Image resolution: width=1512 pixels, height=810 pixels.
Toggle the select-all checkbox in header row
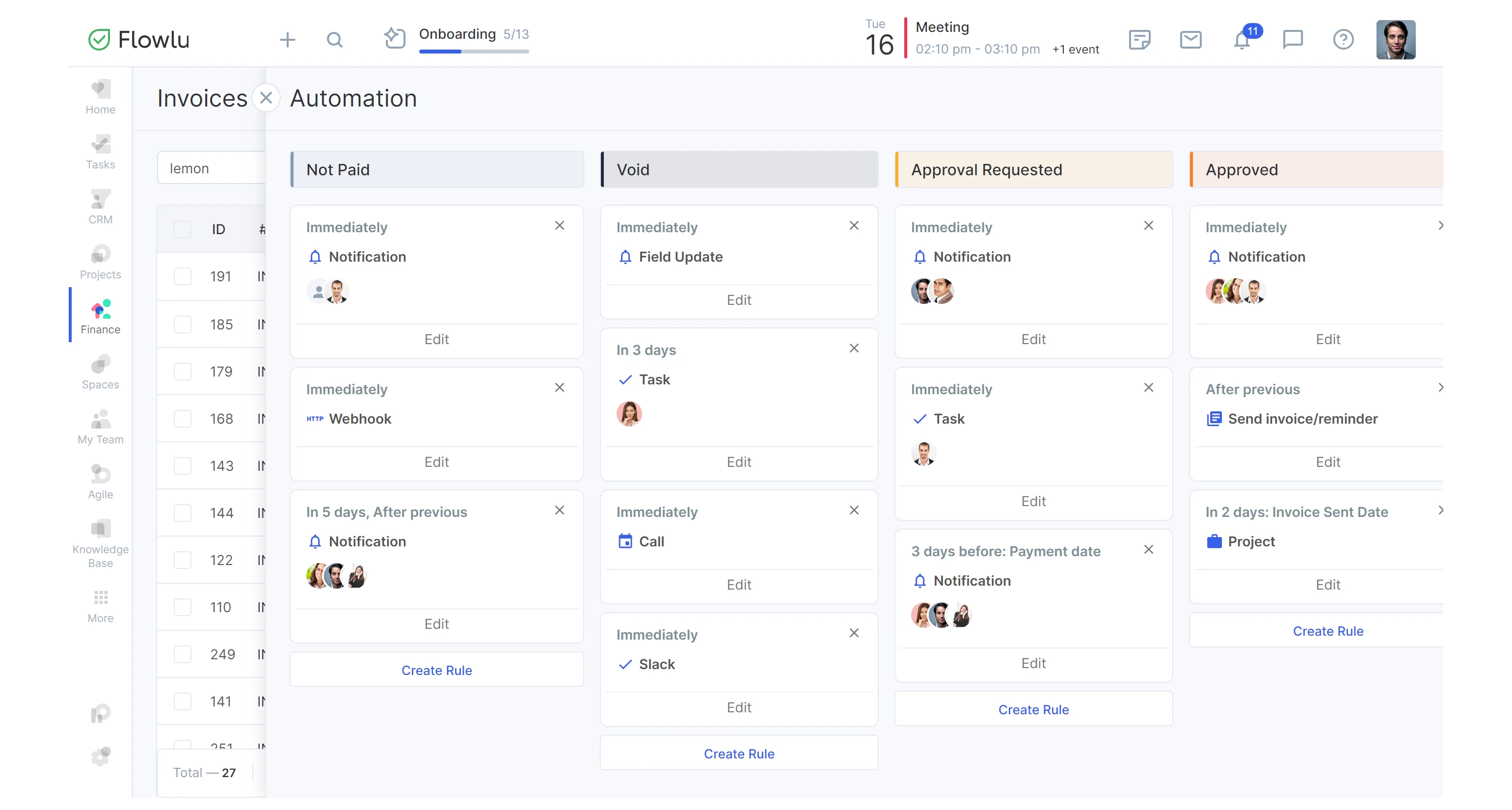(x=183, y=229)
